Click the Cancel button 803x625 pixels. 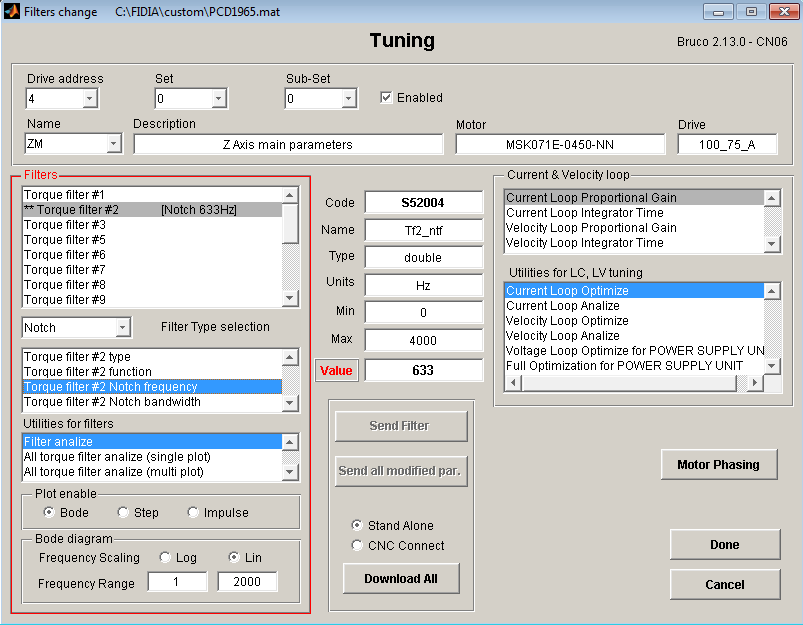pos(724,585)
